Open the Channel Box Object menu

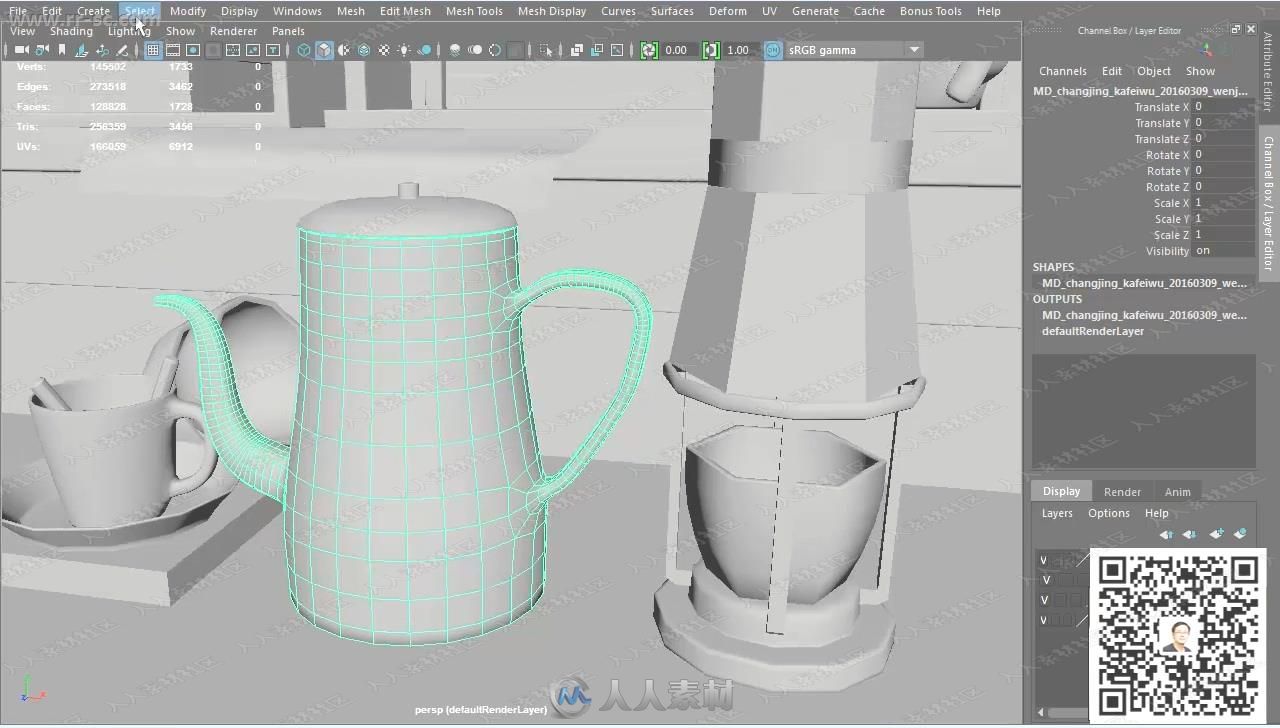(x=1153, y=71)
